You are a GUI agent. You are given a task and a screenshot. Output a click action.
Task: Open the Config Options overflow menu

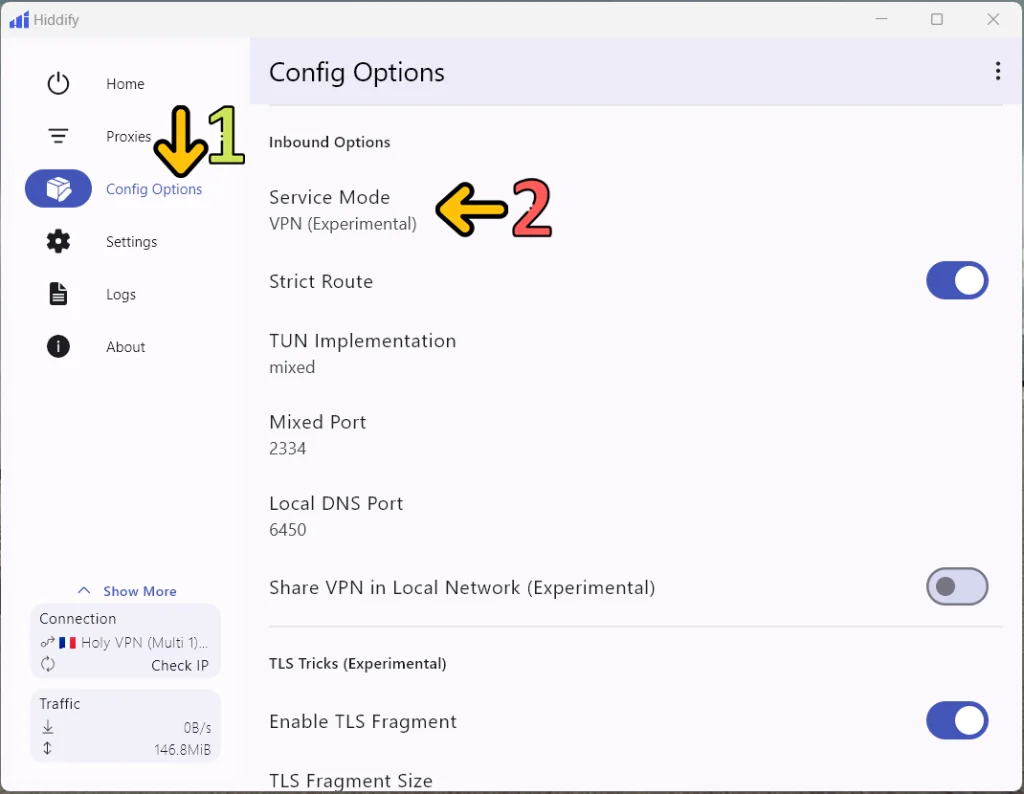pos(997,71)
